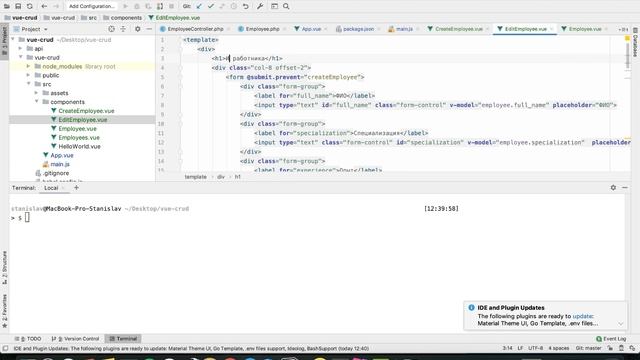
Task: Open the Event Log
Action: 611,339
